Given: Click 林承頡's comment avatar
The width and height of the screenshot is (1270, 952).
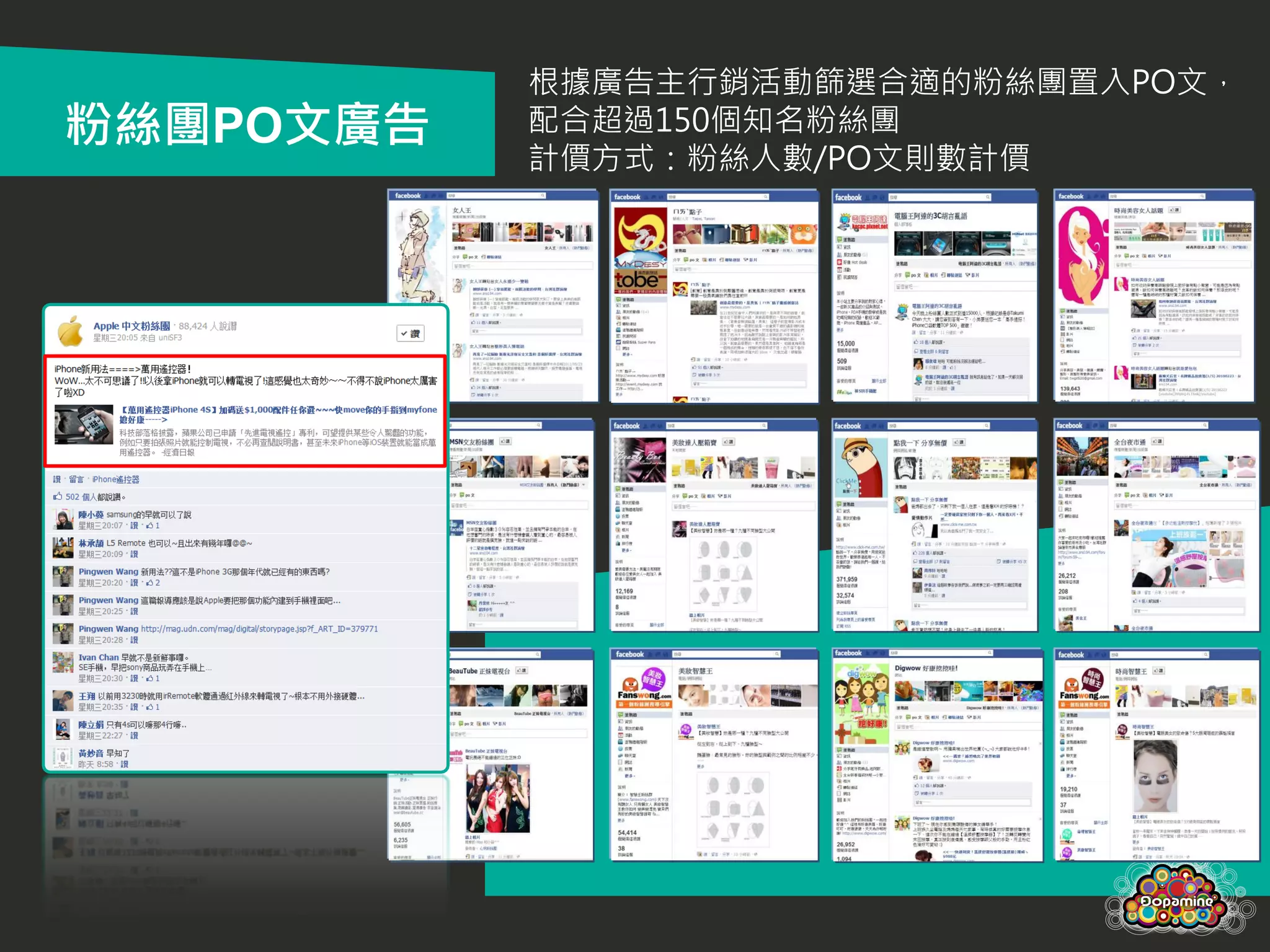Looking at the screenshot, I should coord(63,548).
